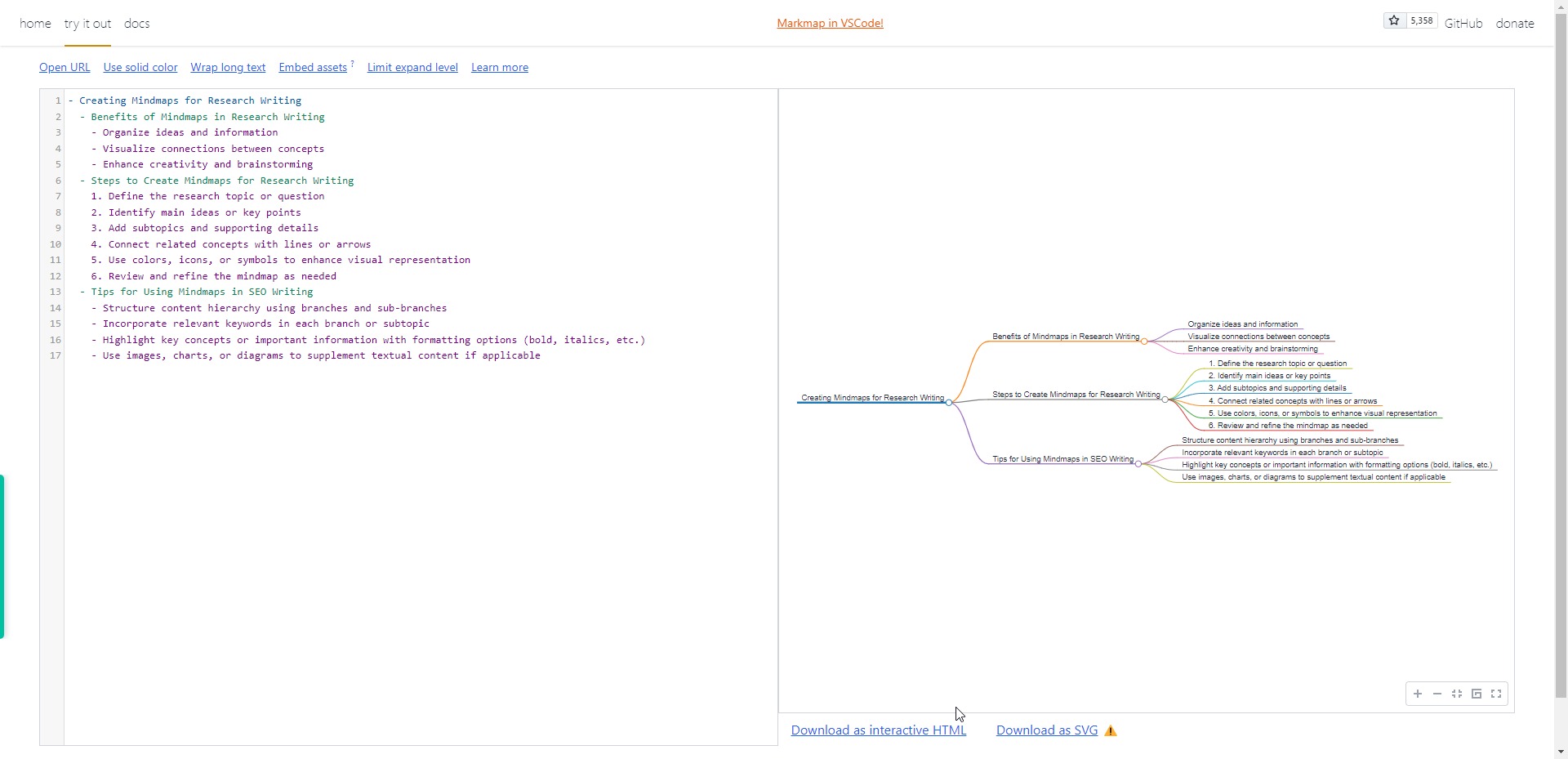Click the page vertical scrollbar thumb
This screenshot has width=1568, height=759.
point(1561,351)
